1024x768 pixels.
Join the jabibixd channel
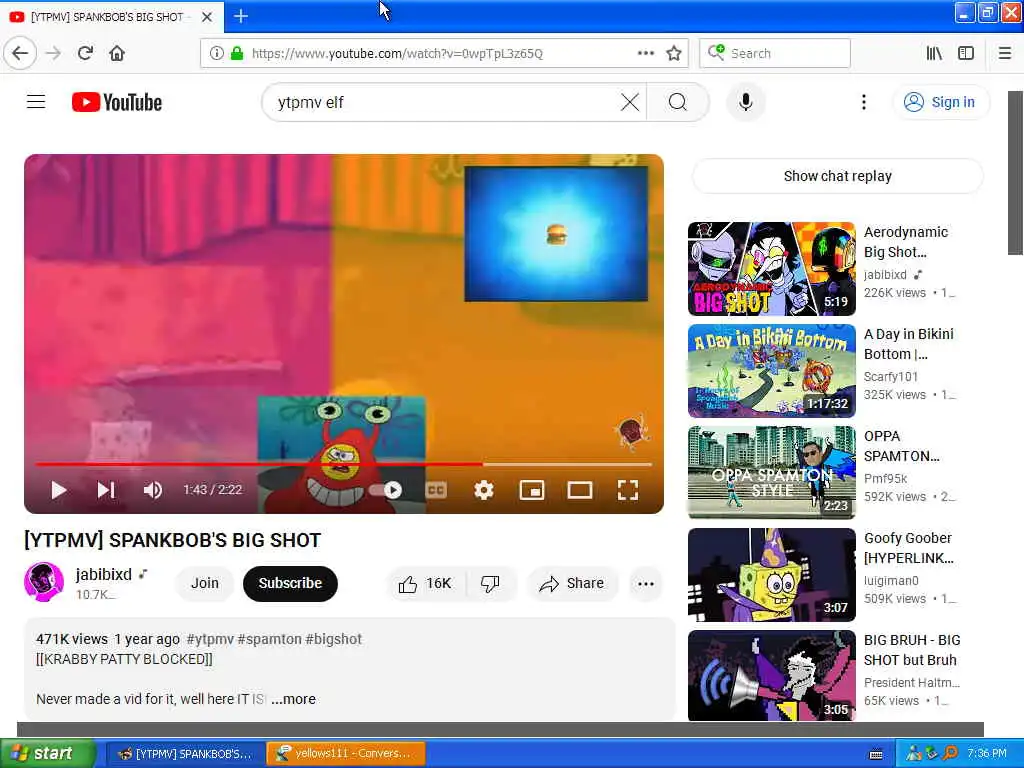[x=204, y=583]
